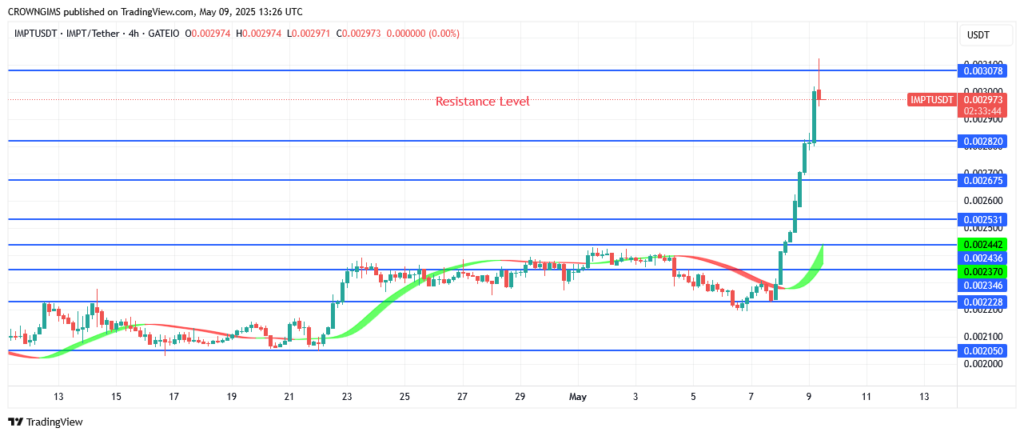Click date 15 on time axis
This screenshot has width=1024, height=436.
(116, 397)
